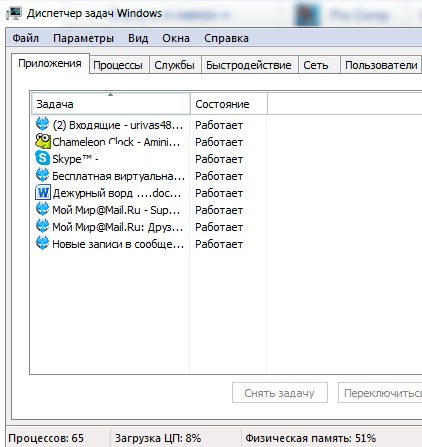Click the "Диспетчер задач Windows" window title

pos(94,13)
